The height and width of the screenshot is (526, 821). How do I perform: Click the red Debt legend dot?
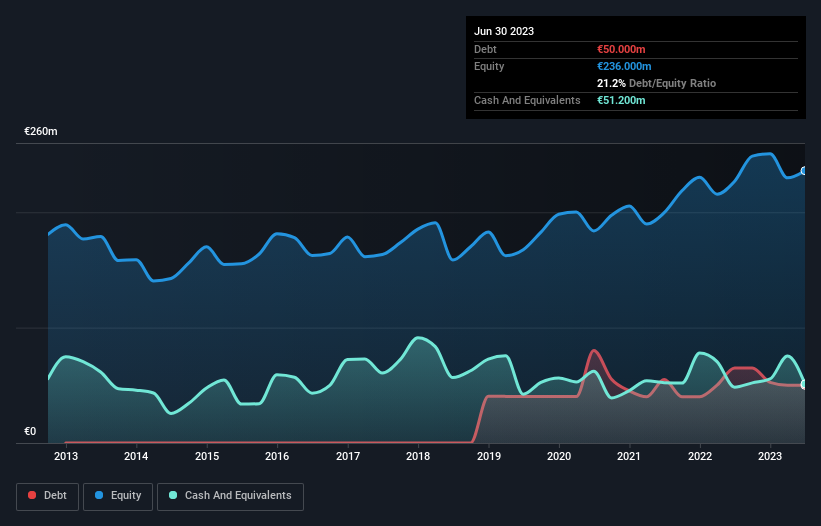point(34,496)
